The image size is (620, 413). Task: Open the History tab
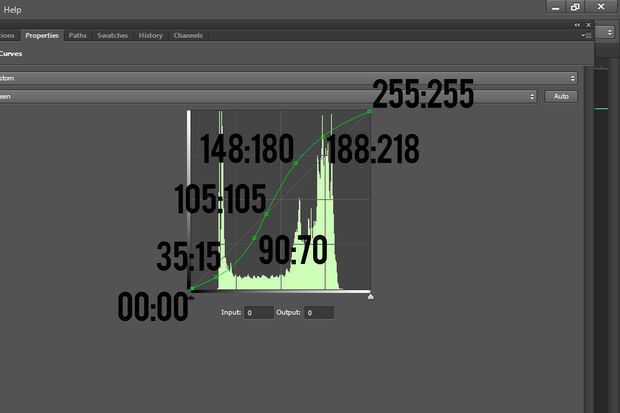tap(150, 36)
